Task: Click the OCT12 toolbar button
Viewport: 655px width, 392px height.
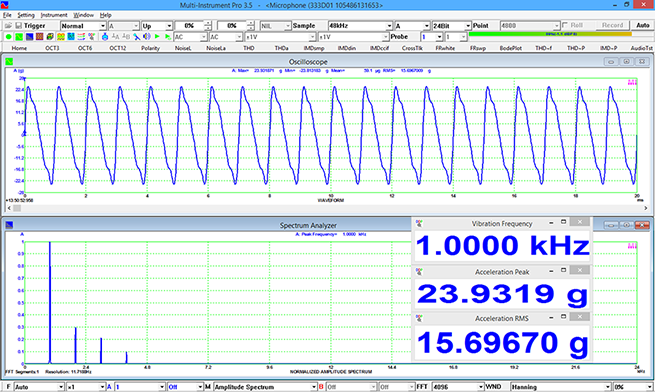Action: tap(117, 48)
